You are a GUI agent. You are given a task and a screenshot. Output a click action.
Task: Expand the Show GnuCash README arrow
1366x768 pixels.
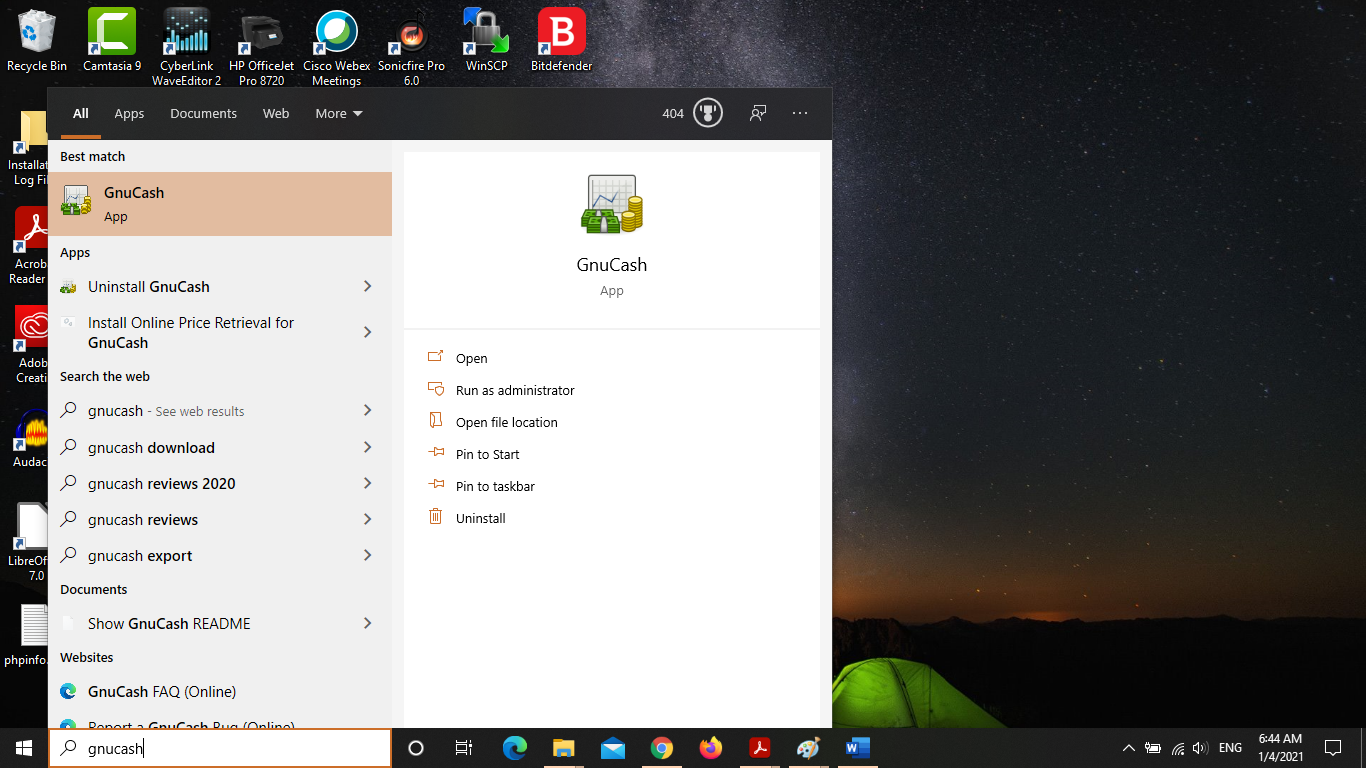[x=367, y=624]
